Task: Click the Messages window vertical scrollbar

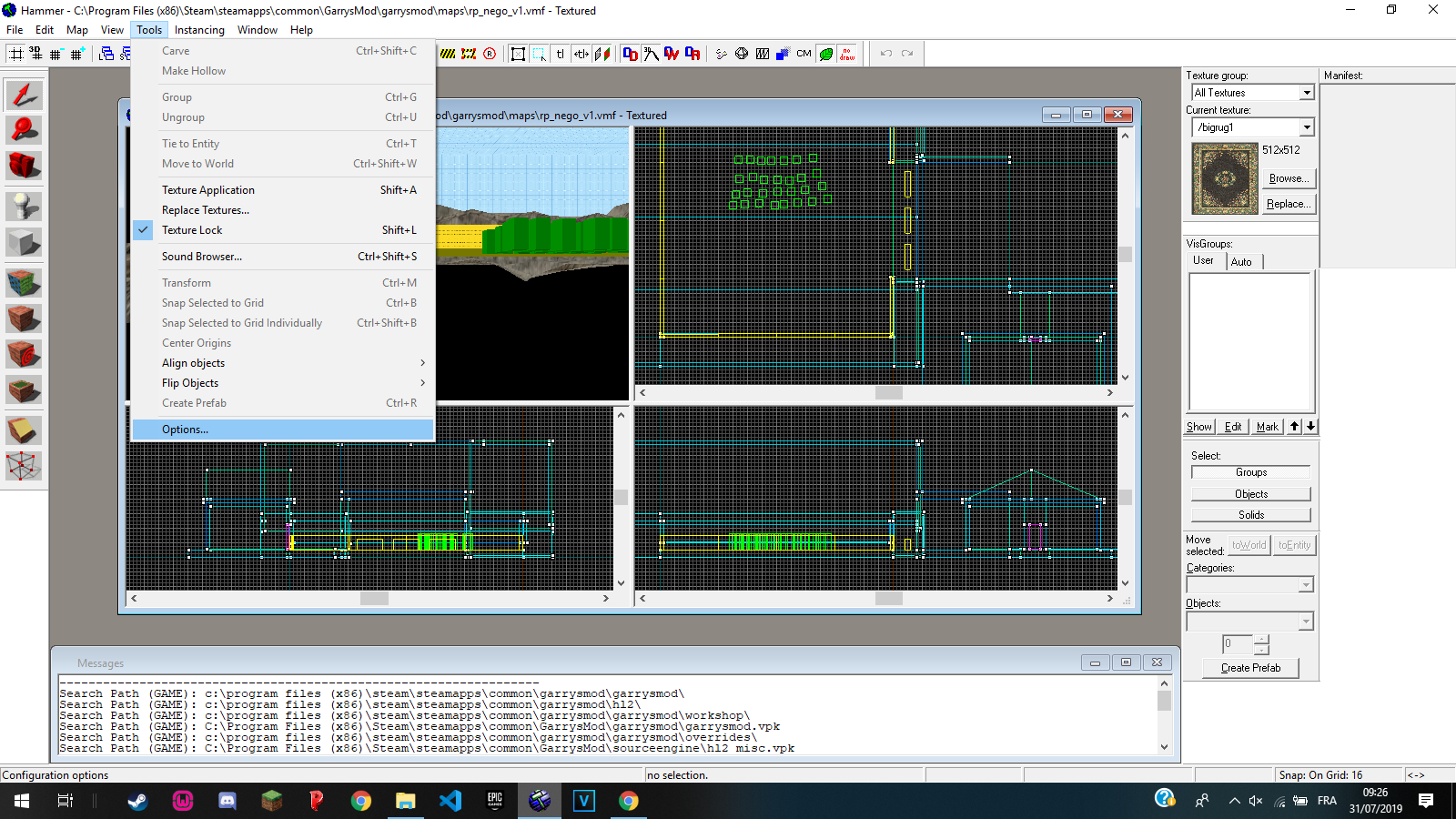Action: [x=1164, y=715]
